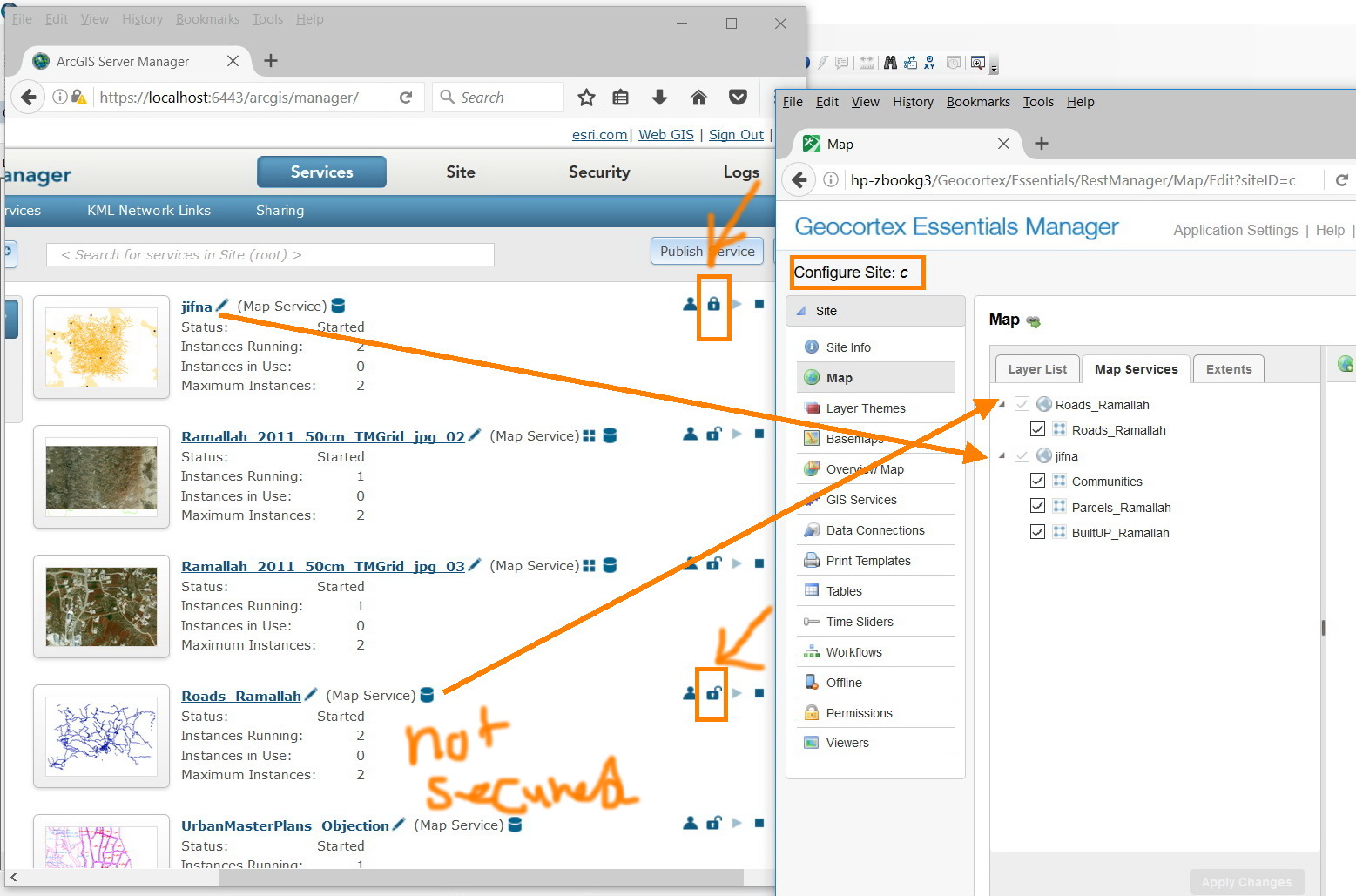Click the Pocket icon in ArcGIS browser

tap(738, 98)
